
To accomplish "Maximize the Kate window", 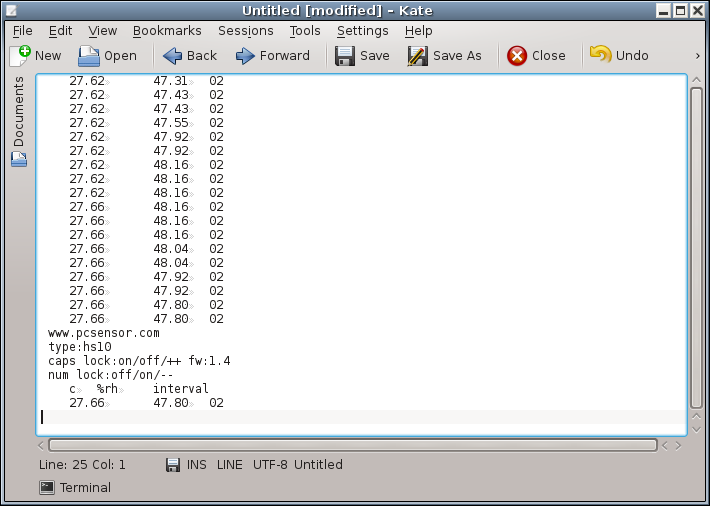I will (x=681, y=10).
